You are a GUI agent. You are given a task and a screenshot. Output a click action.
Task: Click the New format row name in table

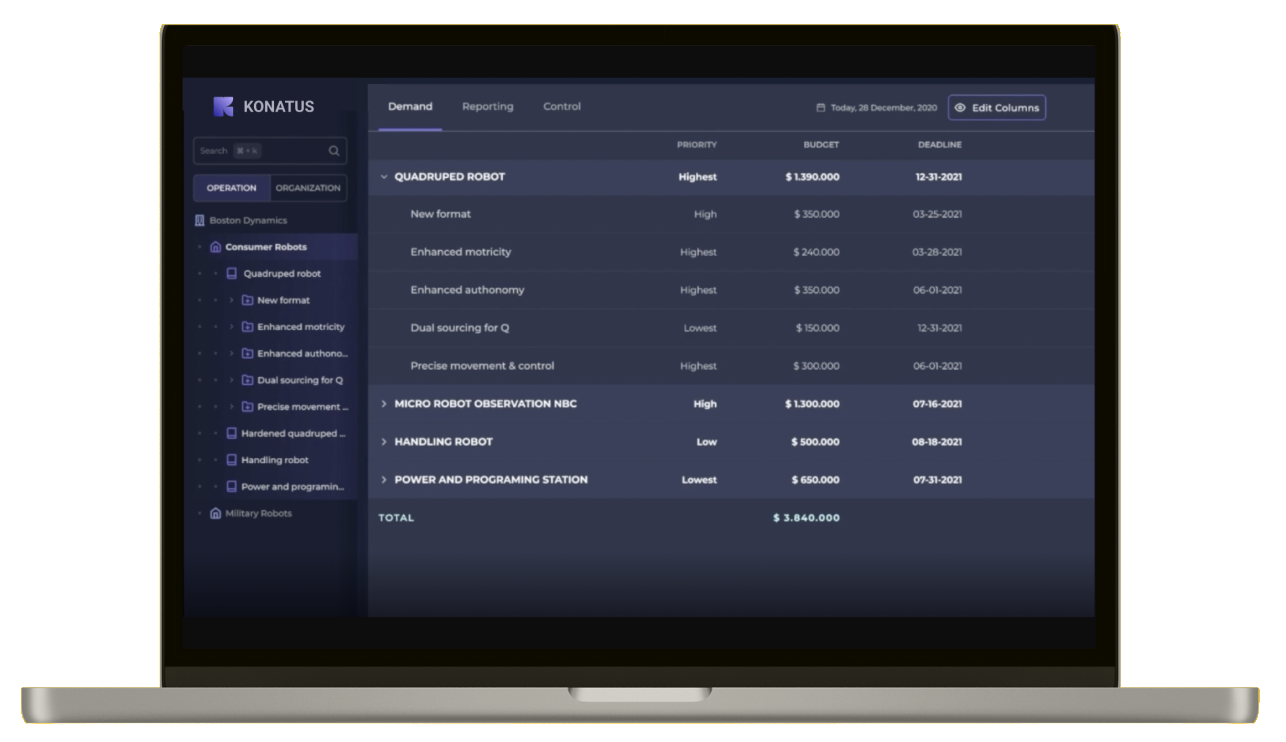(441, 214)
